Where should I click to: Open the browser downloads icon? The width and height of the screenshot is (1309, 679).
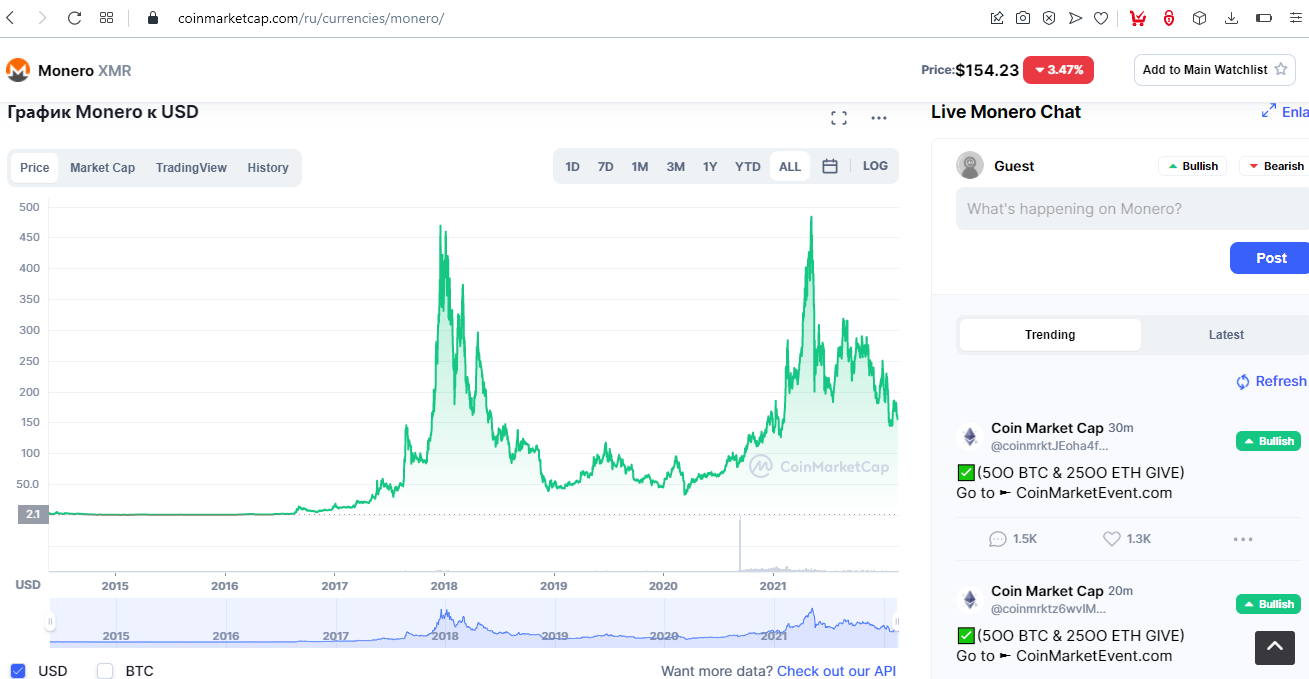point(1232,18)
